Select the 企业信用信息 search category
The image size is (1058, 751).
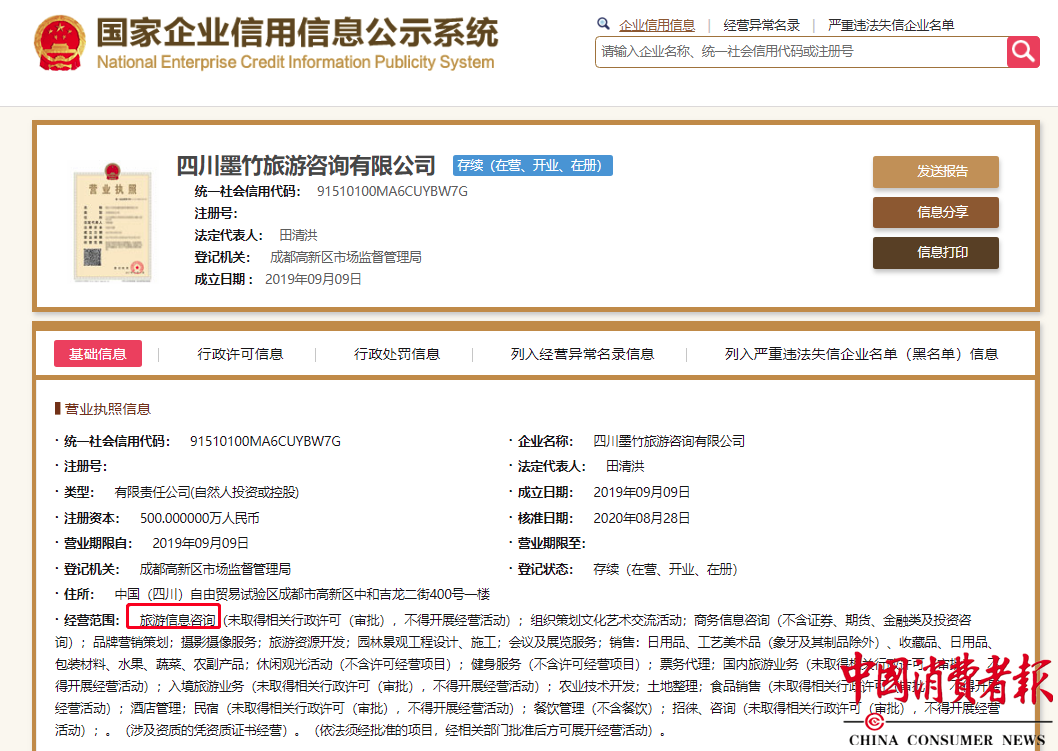coord(657,26)
